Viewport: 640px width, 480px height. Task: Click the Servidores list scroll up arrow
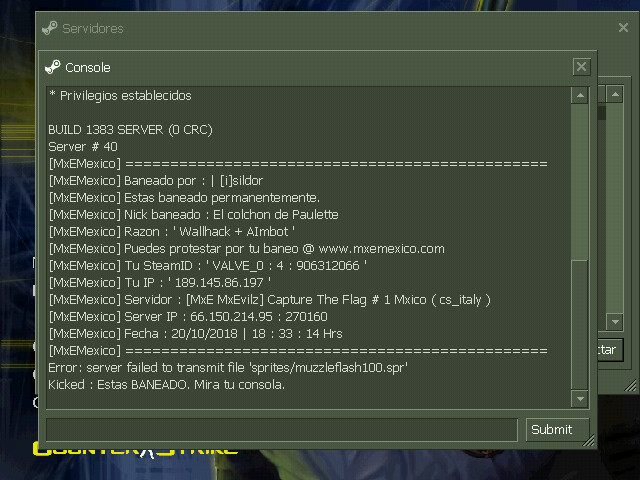click(615, 94)
